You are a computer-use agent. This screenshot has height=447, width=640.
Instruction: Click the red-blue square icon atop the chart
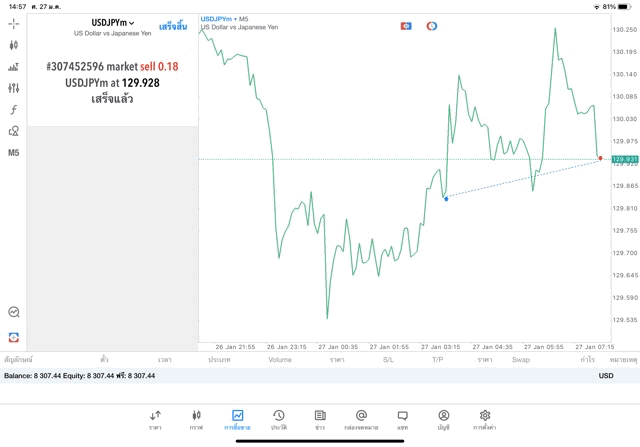click(406, 26)
